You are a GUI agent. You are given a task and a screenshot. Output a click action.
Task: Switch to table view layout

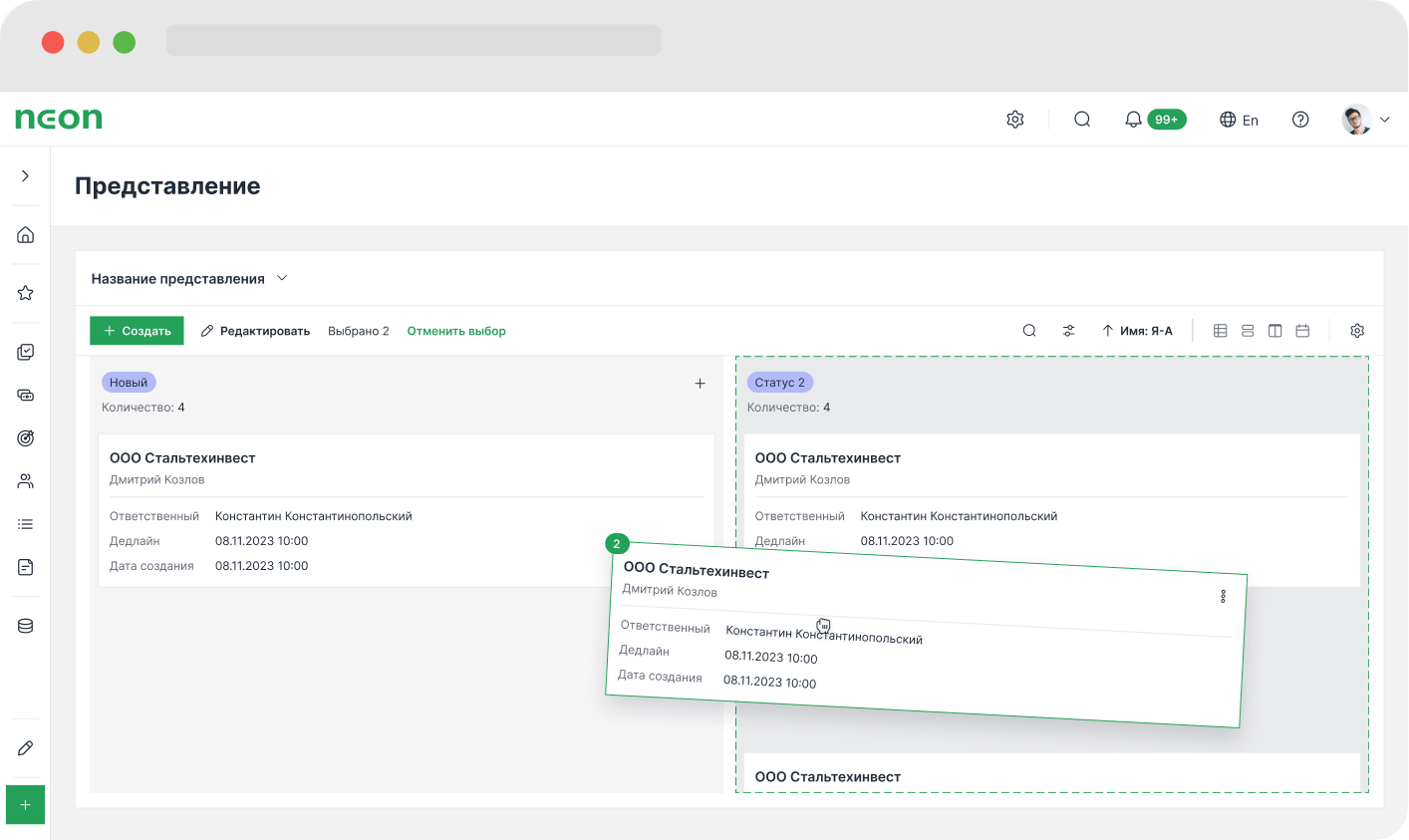(x=1220, y=331)
